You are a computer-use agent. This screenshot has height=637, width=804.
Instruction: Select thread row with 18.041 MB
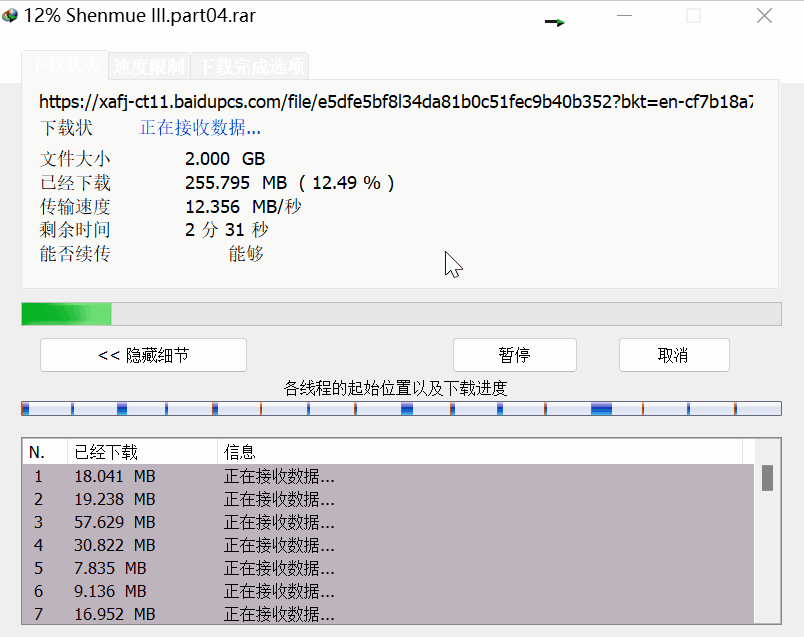pos(388,476)
